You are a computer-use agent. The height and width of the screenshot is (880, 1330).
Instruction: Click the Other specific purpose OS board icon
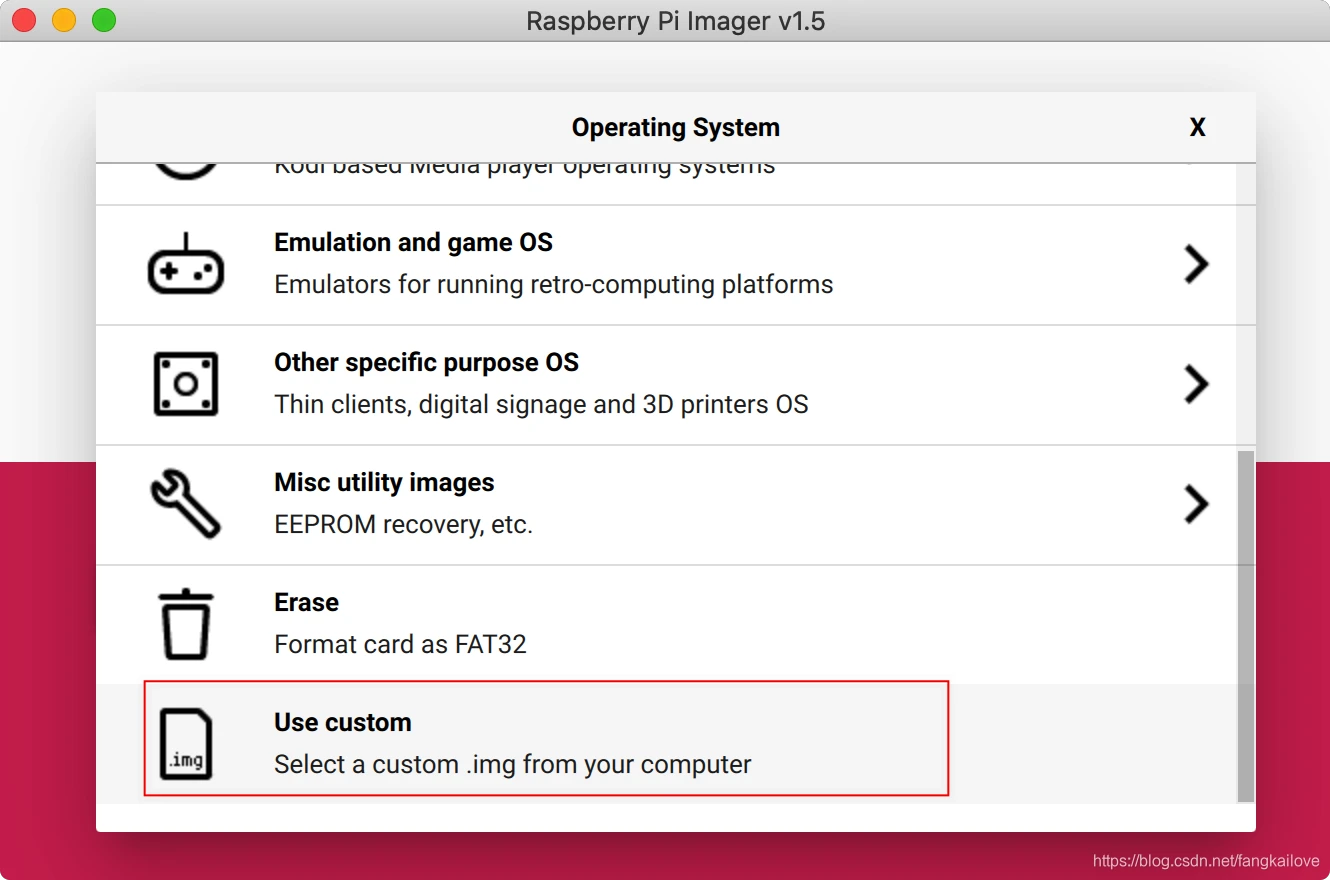tap(186, 384)
